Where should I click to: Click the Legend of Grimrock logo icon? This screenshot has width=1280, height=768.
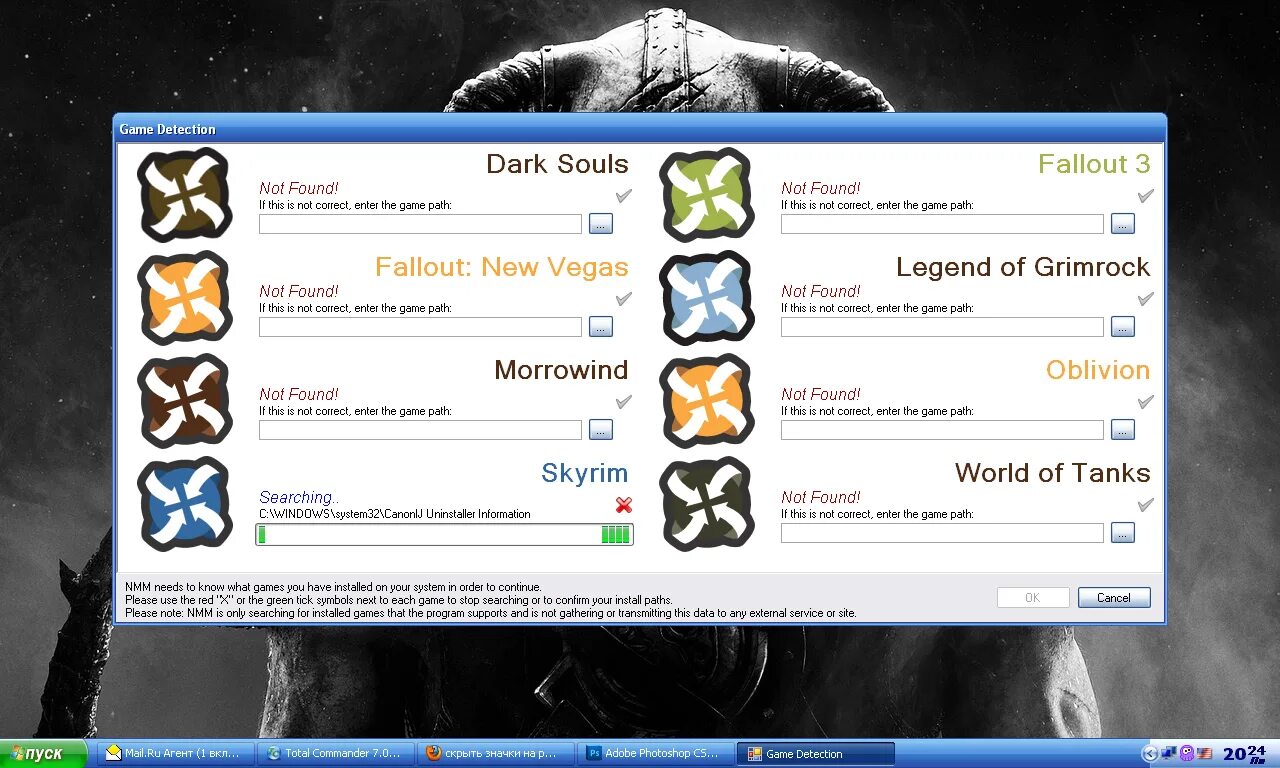(x=707, y=298)
